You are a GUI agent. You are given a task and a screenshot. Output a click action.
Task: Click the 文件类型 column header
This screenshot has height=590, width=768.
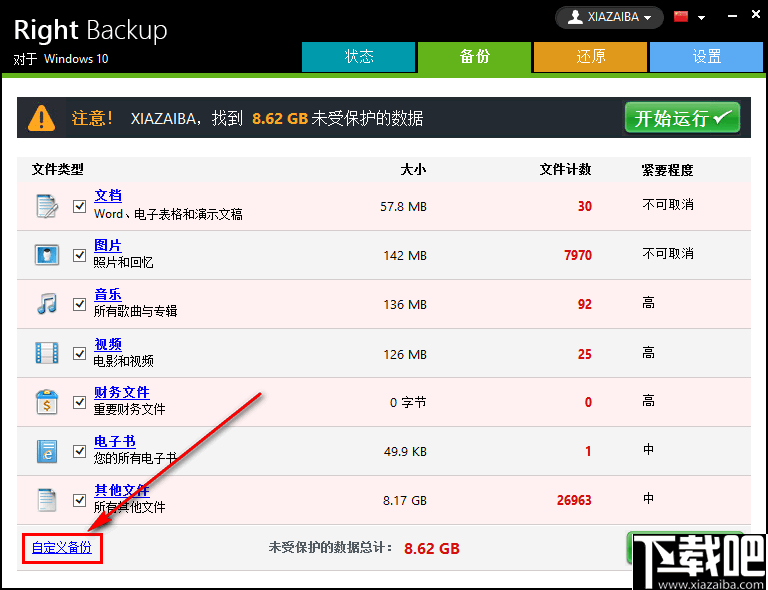pos(58,169)
